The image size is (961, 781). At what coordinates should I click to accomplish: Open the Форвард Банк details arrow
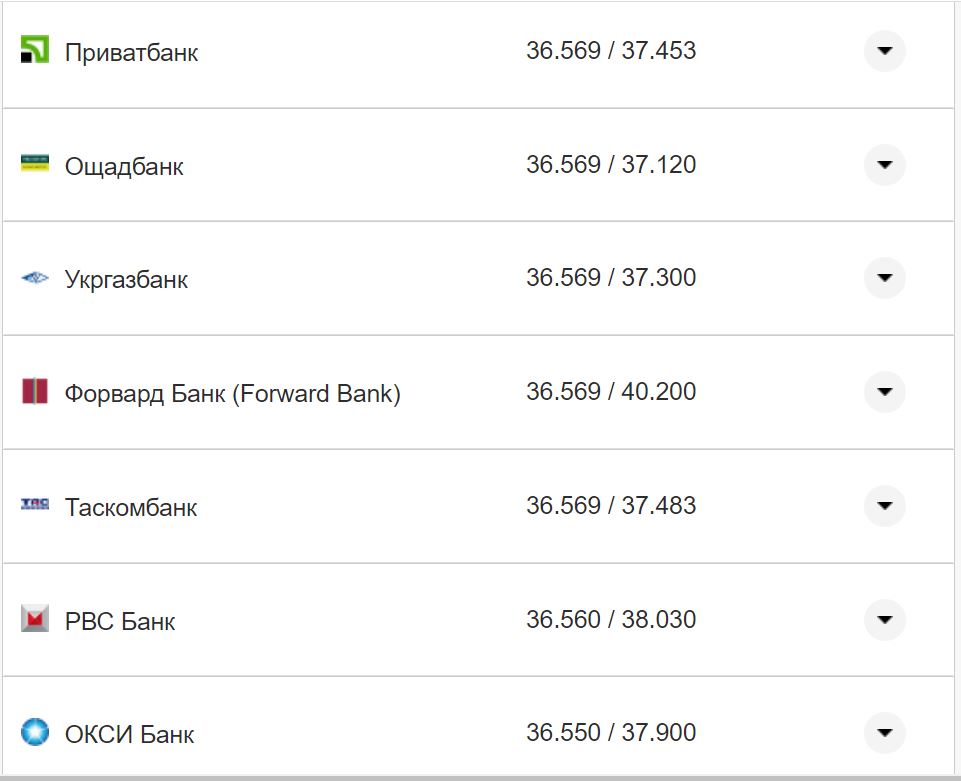point(884,392)
